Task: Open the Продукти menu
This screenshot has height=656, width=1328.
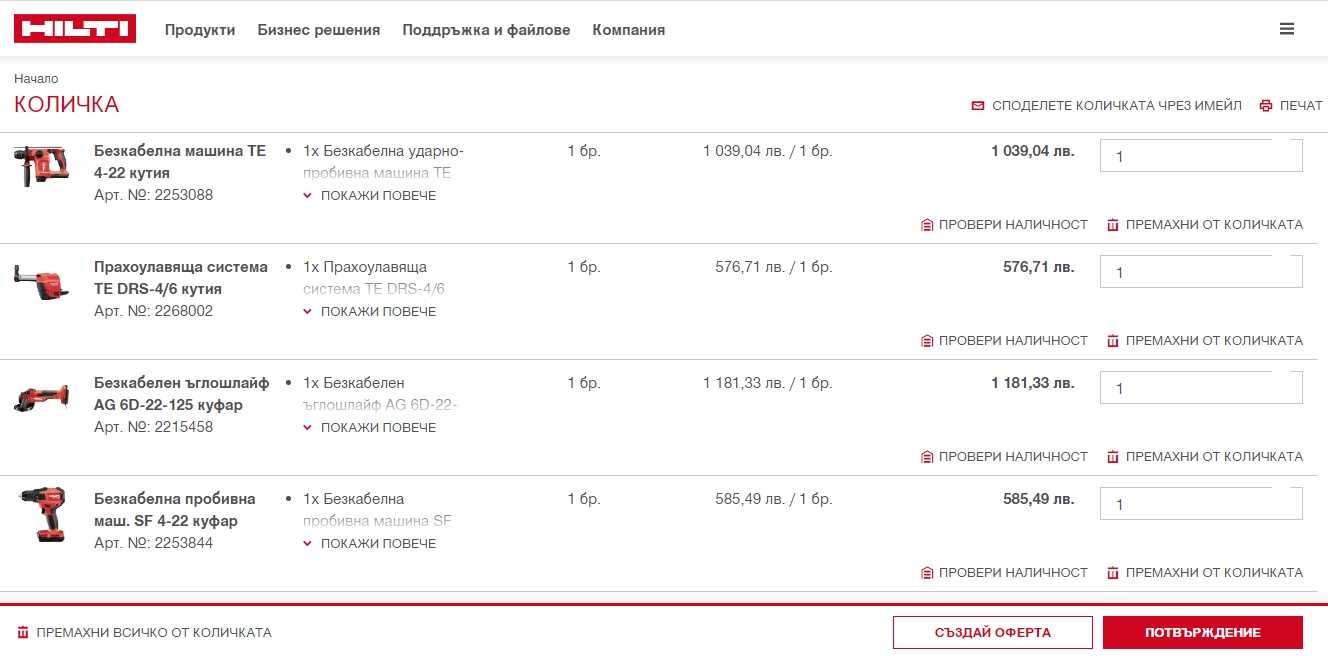Action: (x=200, y=30)
